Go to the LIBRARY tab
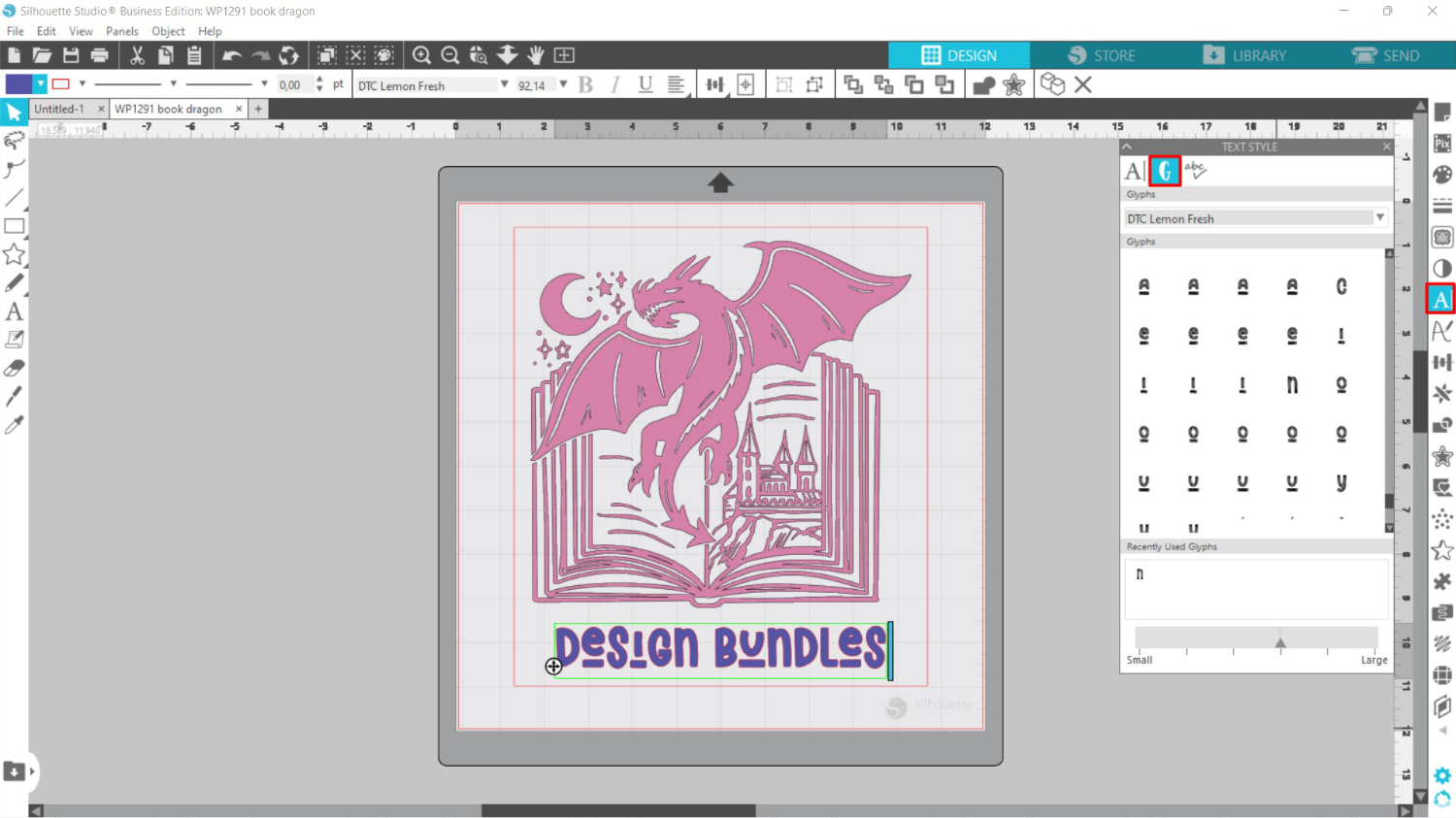1456x818 pixels. click(1242, 55)
